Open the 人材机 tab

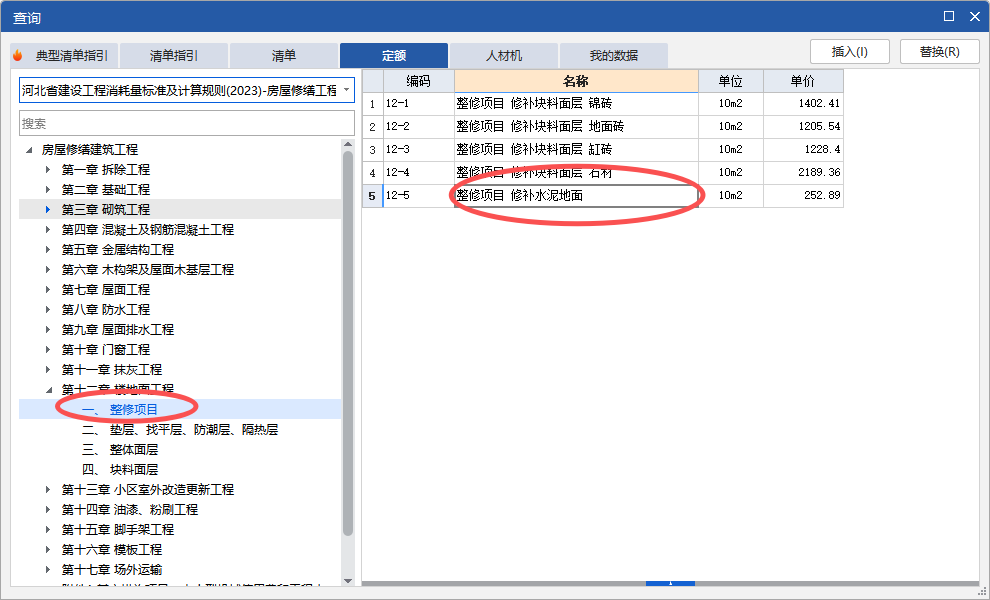(x=504, y=56)
